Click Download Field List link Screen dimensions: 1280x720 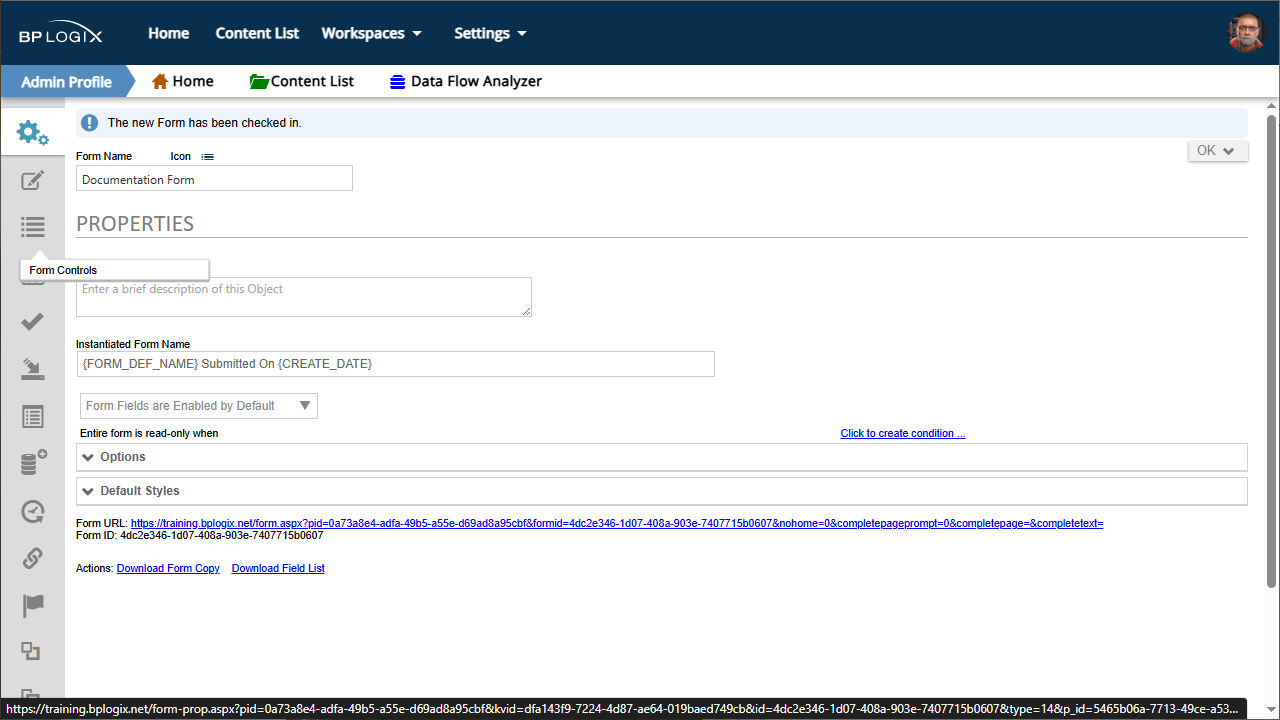pyautogui.click(x=278, y=568)
